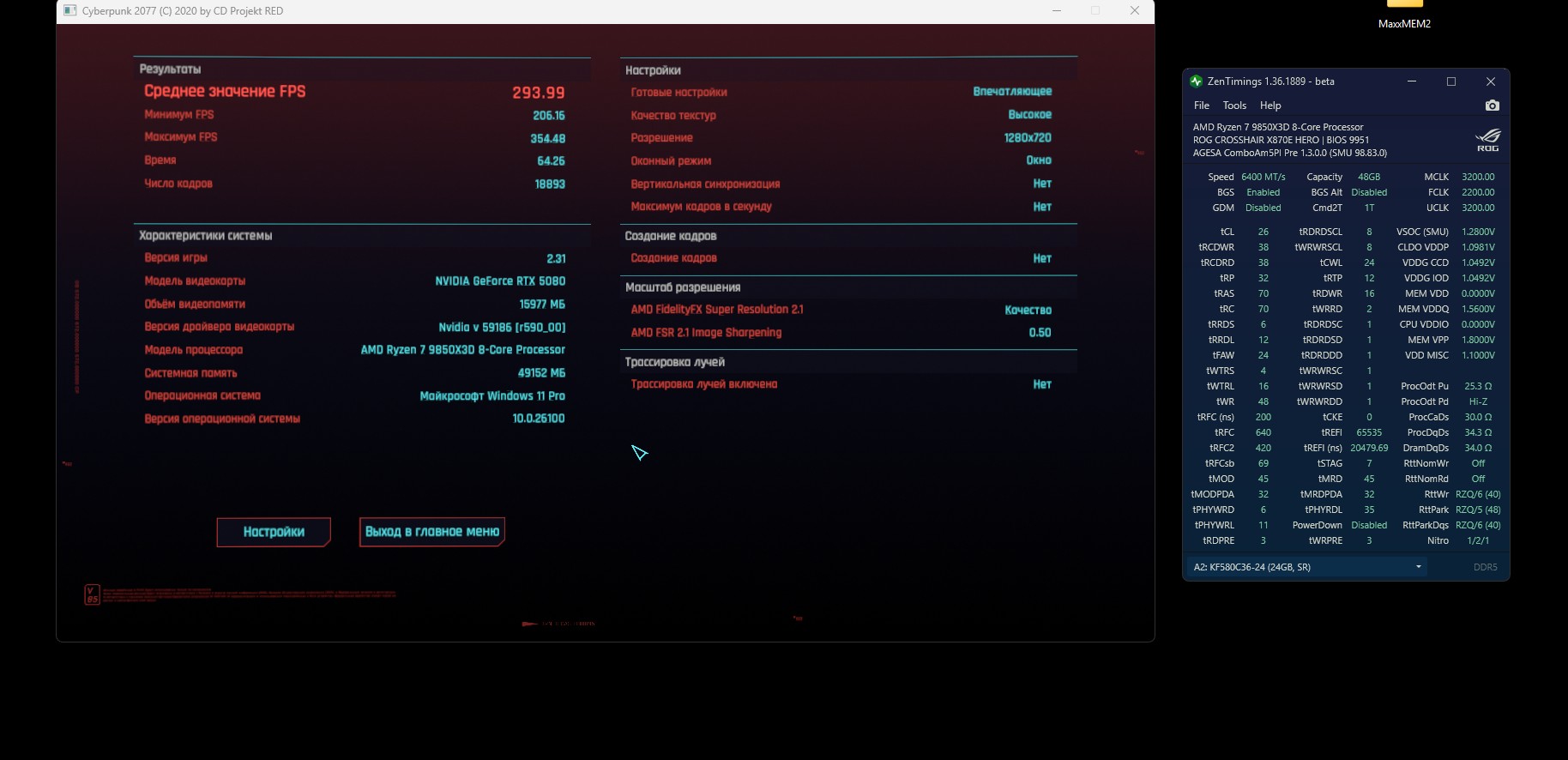Click the Настройки button
Image resolution: width=1568 pixels, height=760 pixels.
pyautogui.click(x=274, y=532)
